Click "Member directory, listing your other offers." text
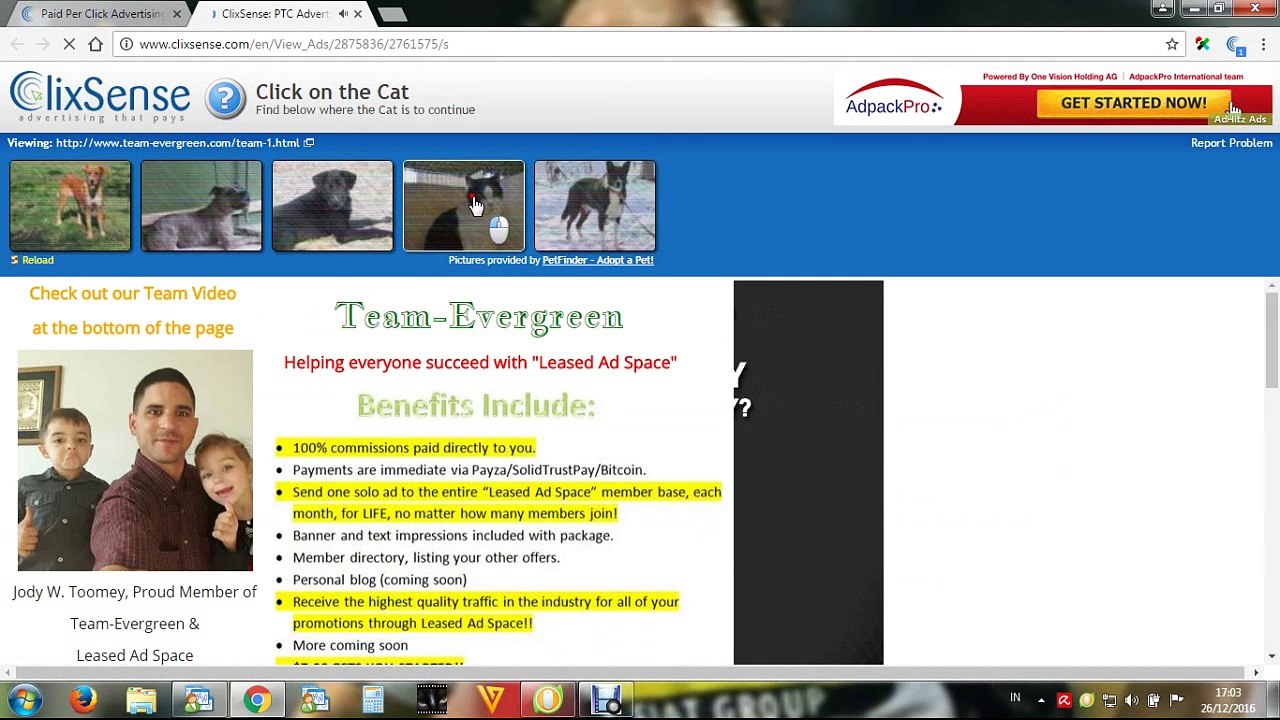Image resolution: width=1280 pixels, height=720 pixels. click(x=426, y=558)
